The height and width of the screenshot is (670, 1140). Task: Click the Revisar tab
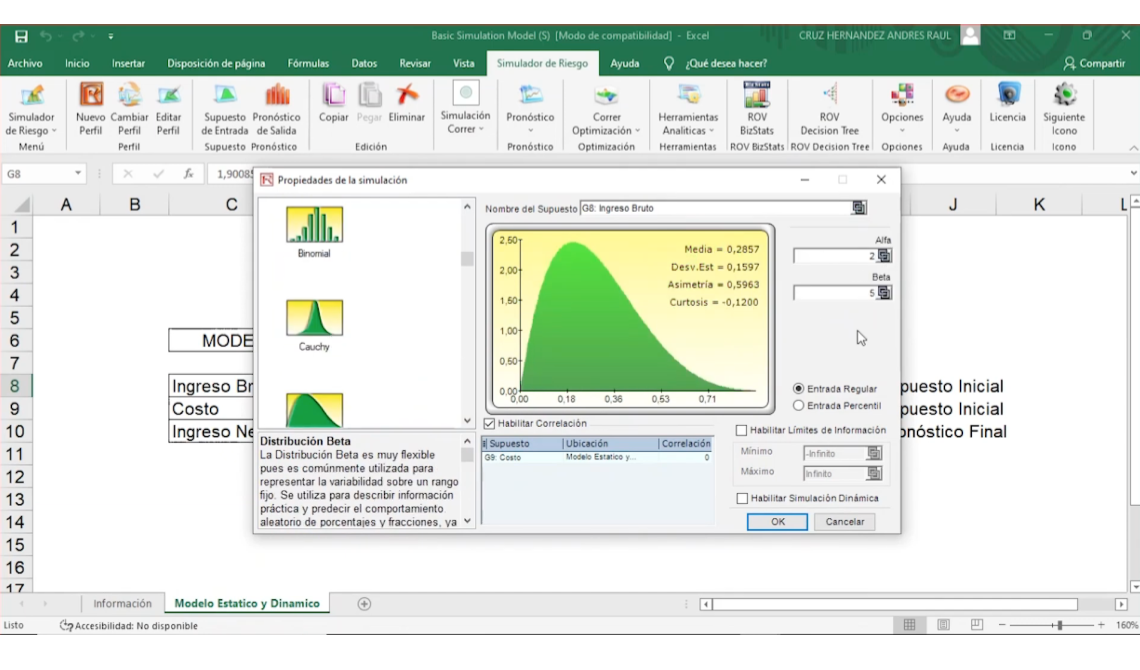click(415, 63)
